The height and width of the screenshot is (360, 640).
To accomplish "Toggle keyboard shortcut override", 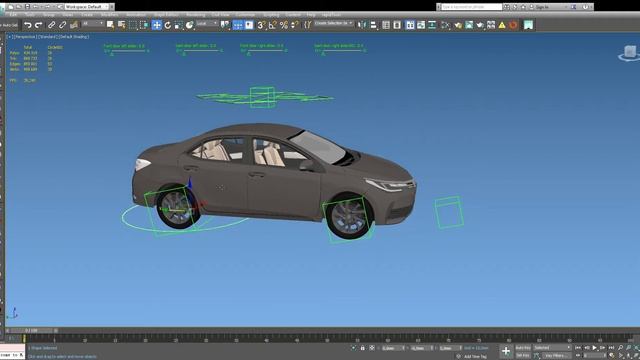I will [249, 25].
